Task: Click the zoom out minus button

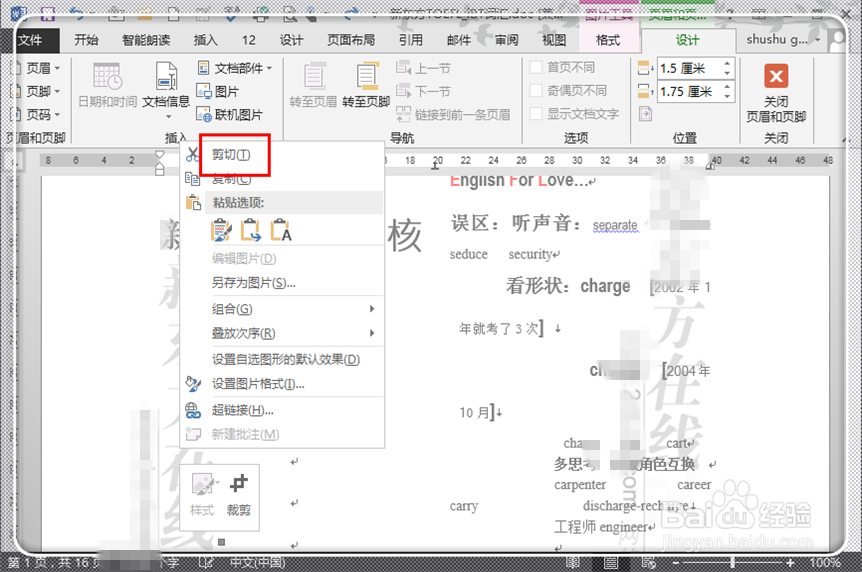Action: 676,563
